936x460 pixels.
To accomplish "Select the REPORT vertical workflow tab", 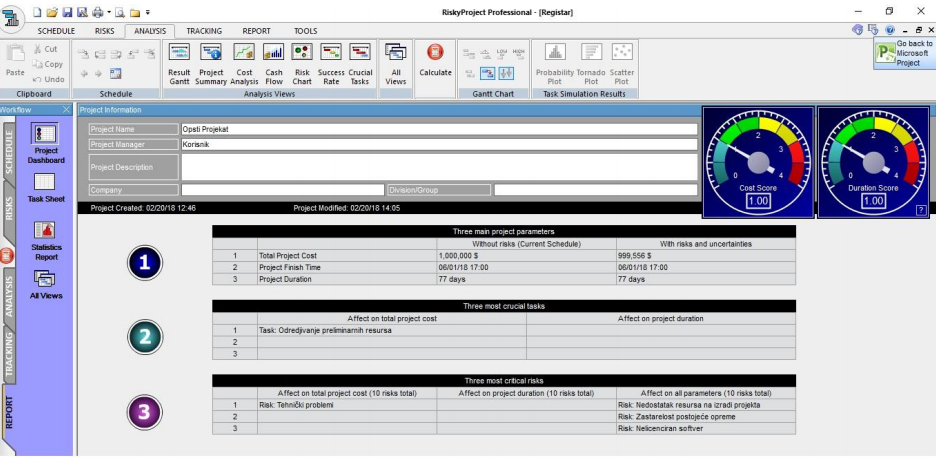I will point(8,413).
